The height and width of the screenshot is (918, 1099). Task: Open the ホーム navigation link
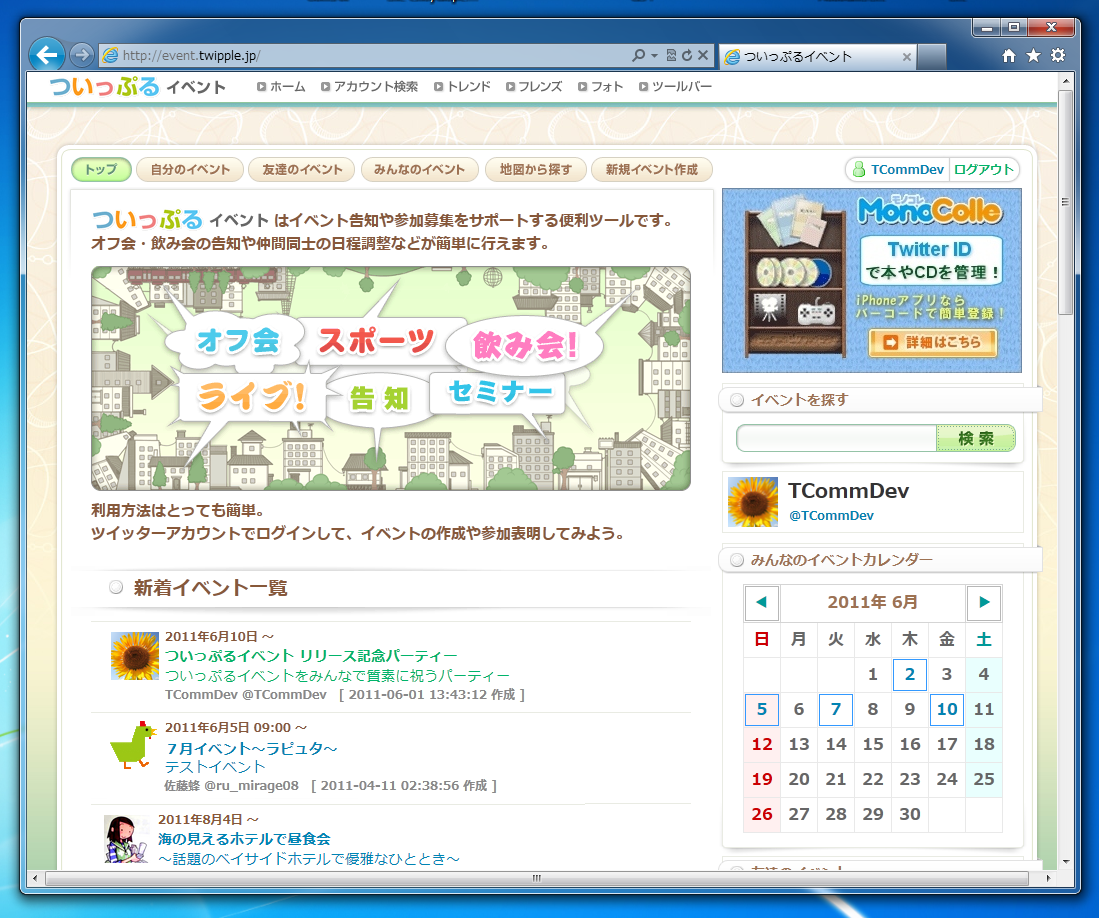coord(281,87)
